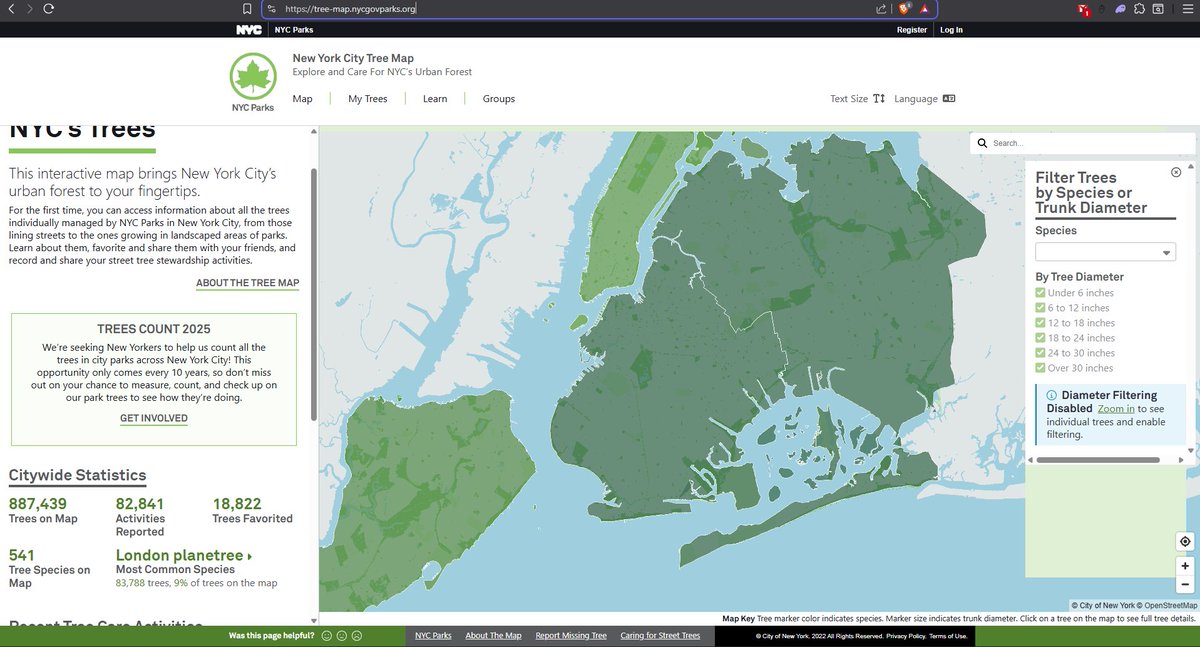Click the Log In link

click(x=951, y=30)
